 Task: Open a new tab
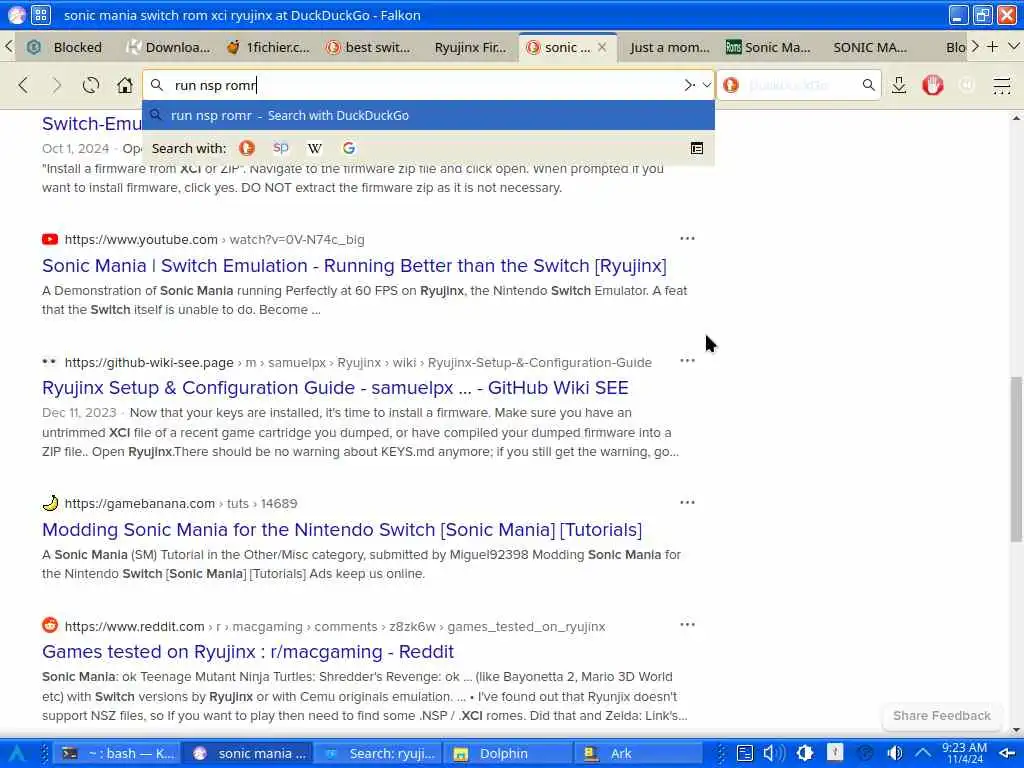[x=993, y=46]
